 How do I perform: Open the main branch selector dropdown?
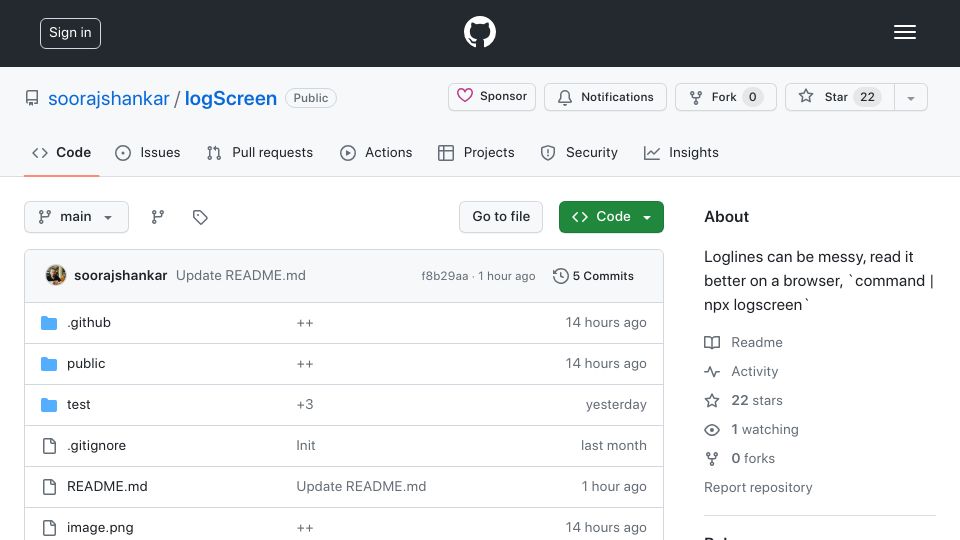click(x=77, y=217)
